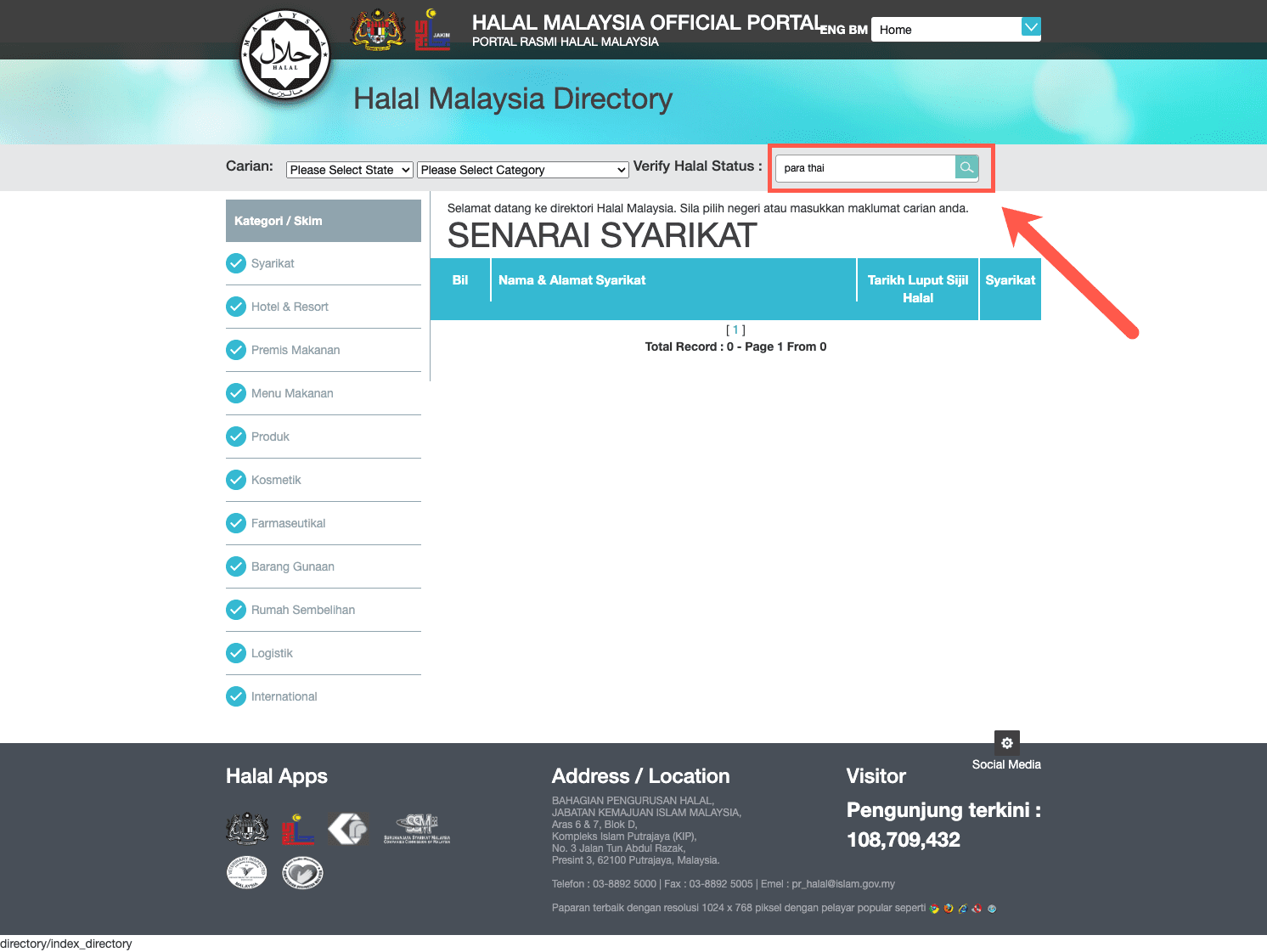The width and height of the screenshot is (1267, 952).
Task: Click the Produk checkmark icon
Action: click(x=236, y=437)
